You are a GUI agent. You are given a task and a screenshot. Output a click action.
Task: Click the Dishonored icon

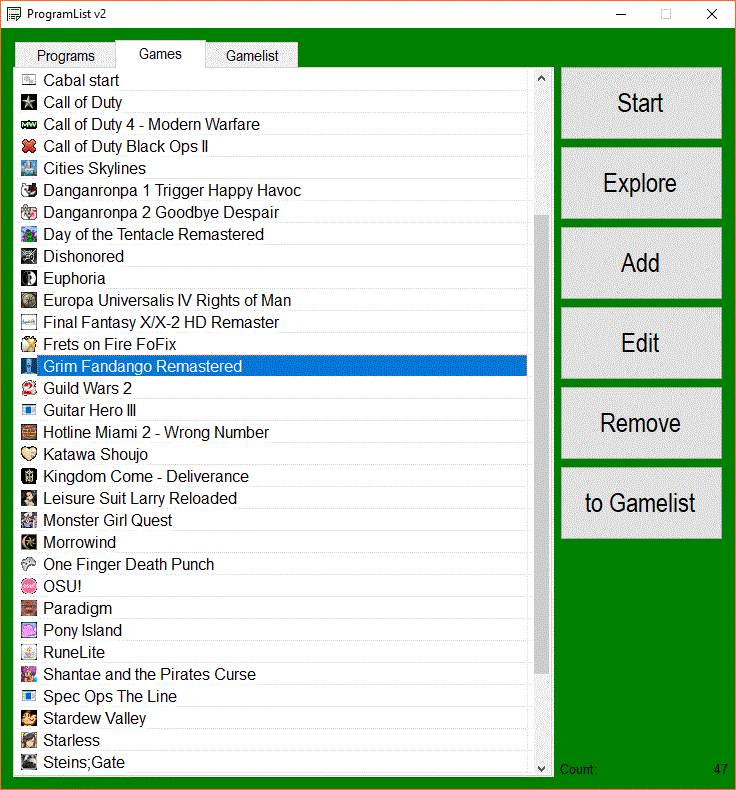29,256
